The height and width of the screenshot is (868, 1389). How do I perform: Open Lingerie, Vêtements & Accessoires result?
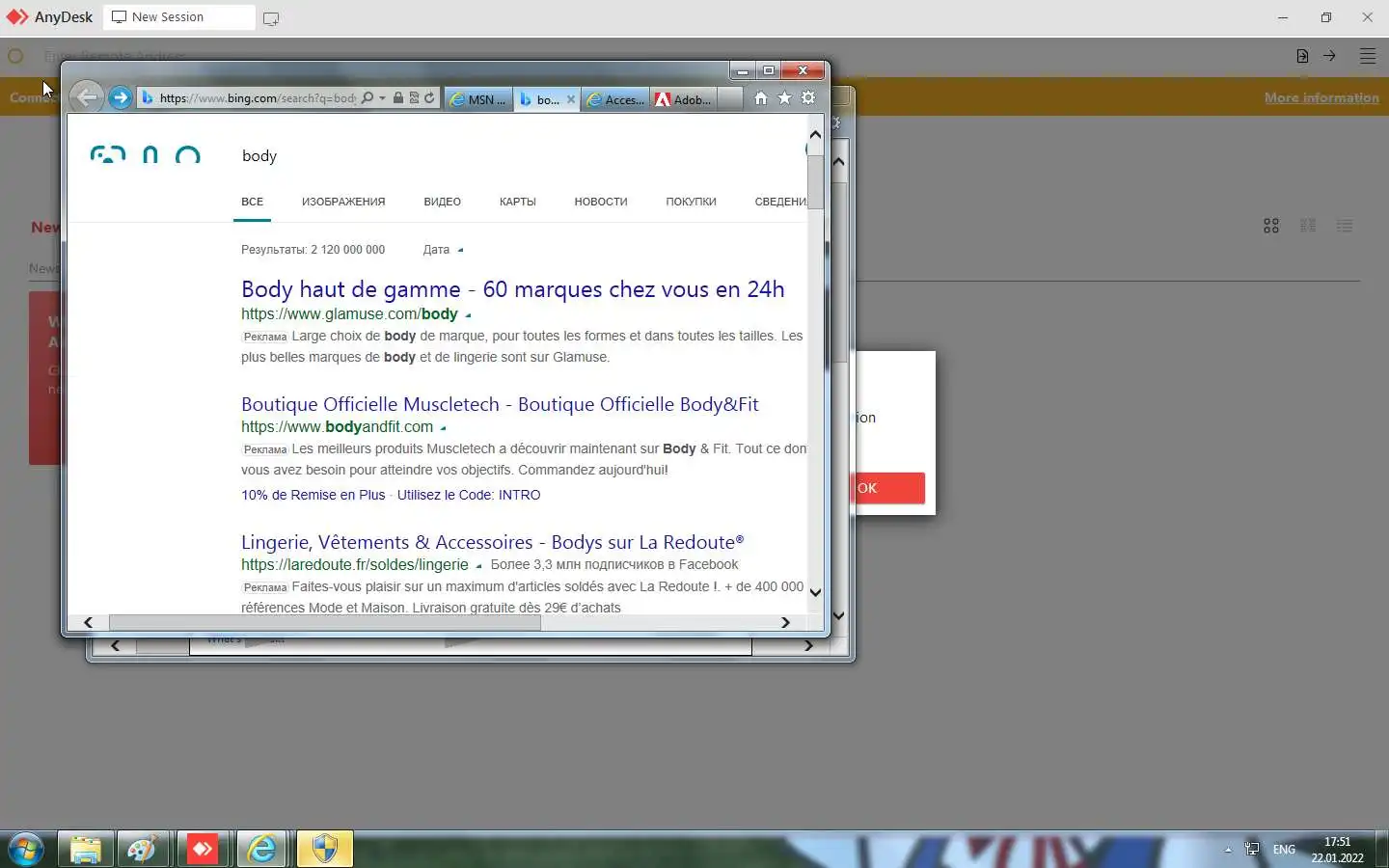pyautogui.click(x=492, y=542)
